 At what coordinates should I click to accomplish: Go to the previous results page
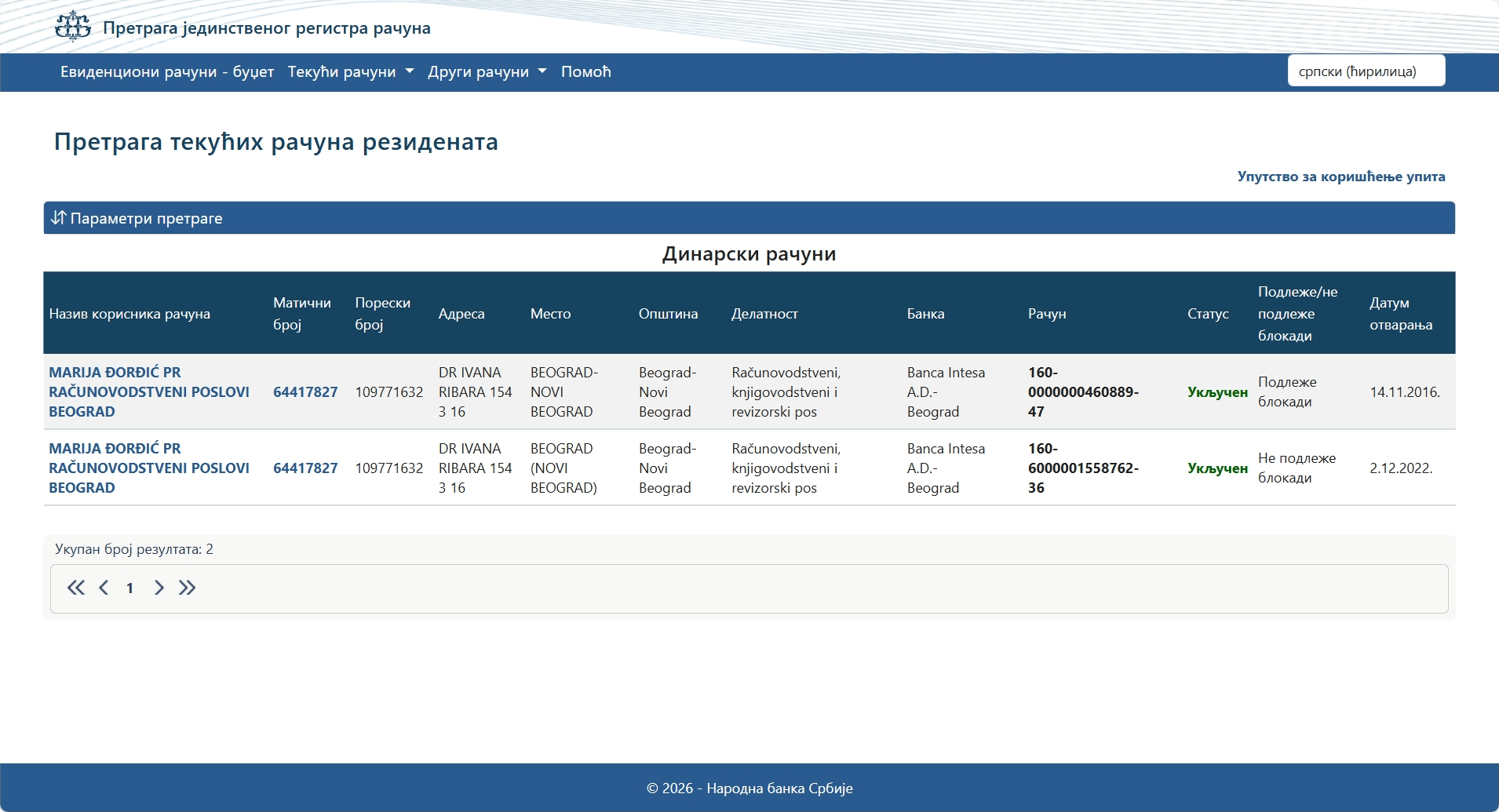(x=104, y=588)
